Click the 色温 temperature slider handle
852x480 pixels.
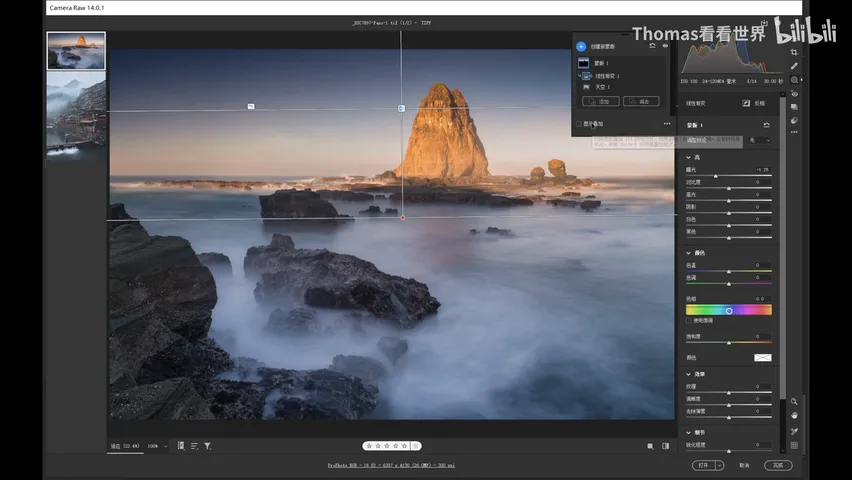tap(729, 271)
